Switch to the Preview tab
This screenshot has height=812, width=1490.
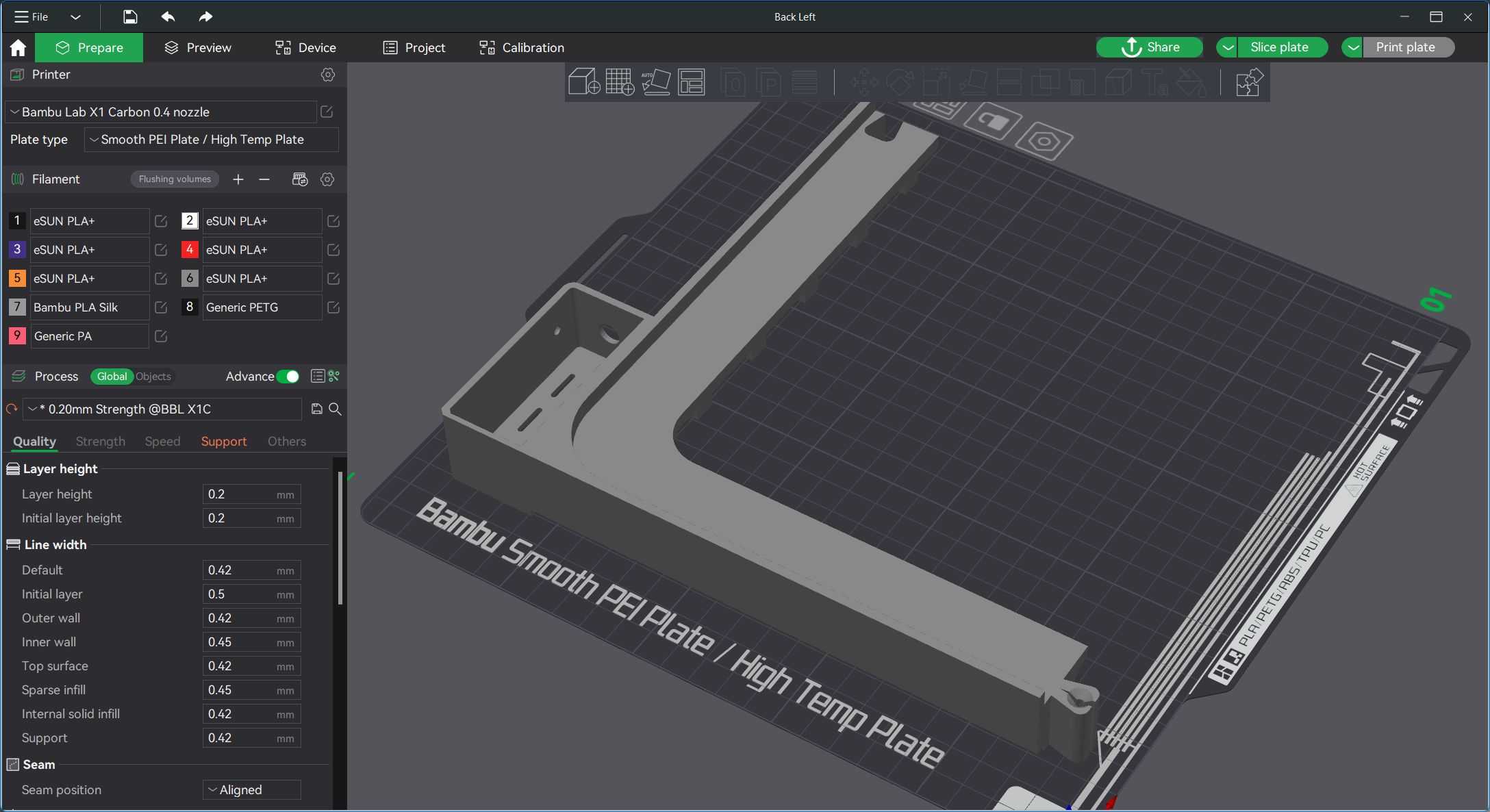tap(198, 47)
